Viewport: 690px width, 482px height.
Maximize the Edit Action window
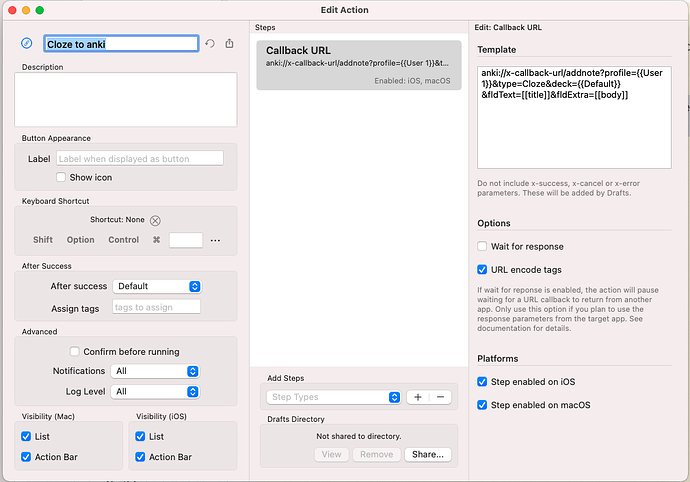pyautogui.click(x=40, y=10)
